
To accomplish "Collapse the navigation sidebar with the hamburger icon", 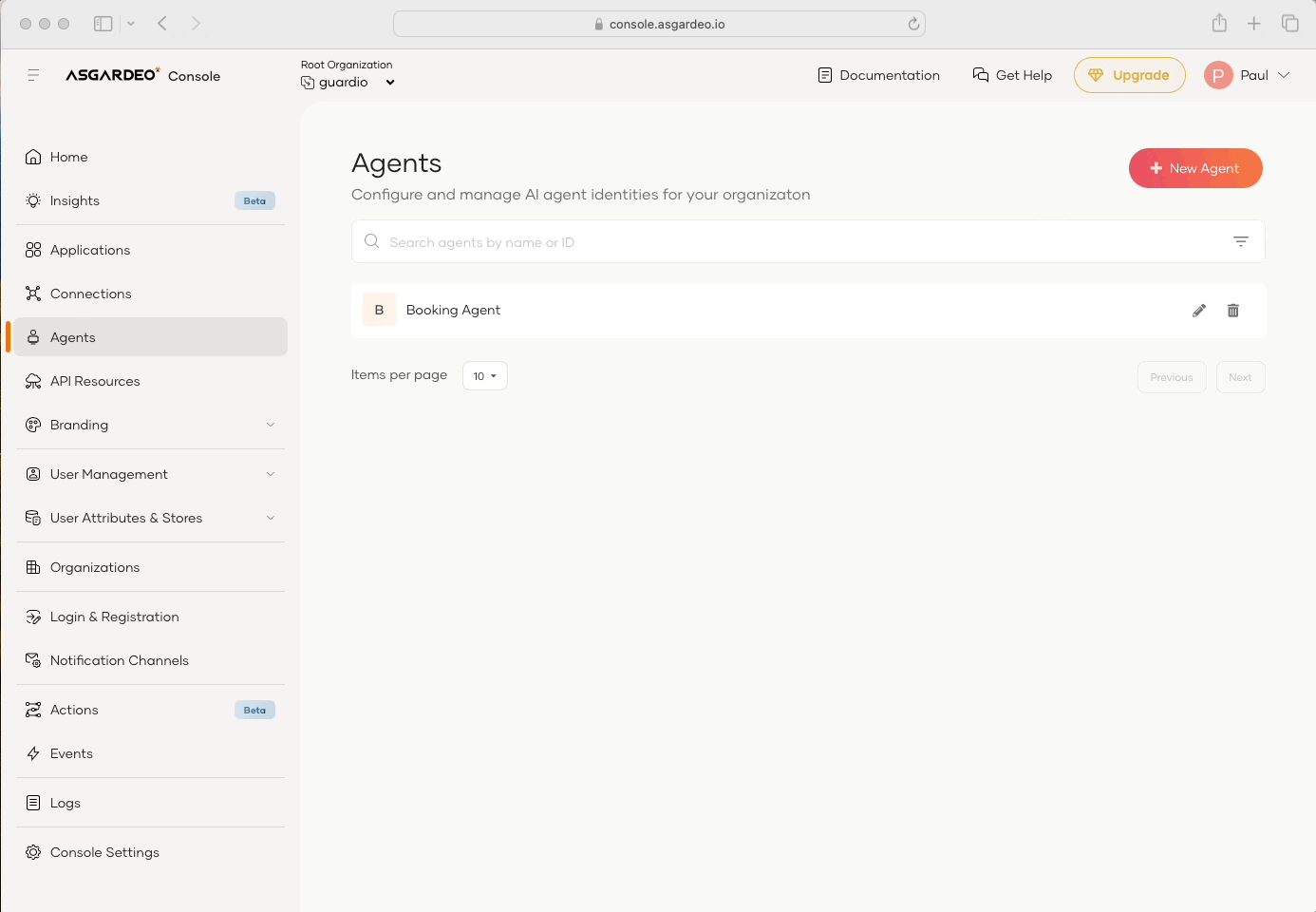I will 33,74.
